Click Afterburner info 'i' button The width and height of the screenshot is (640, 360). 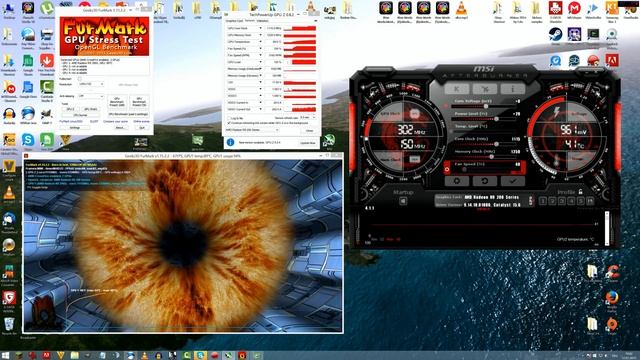tap(513, 88)
